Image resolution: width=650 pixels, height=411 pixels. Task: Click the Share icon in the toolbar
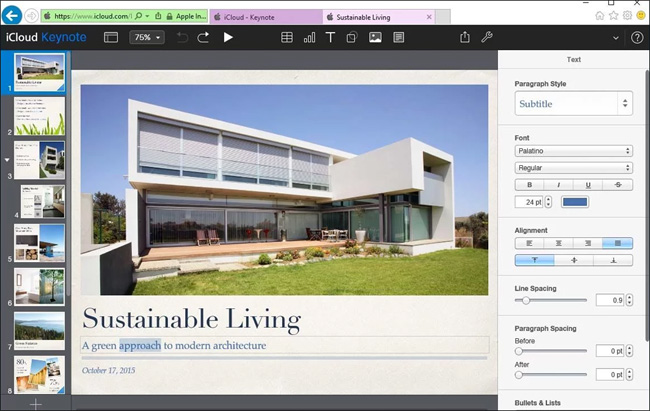click(465, 37)
